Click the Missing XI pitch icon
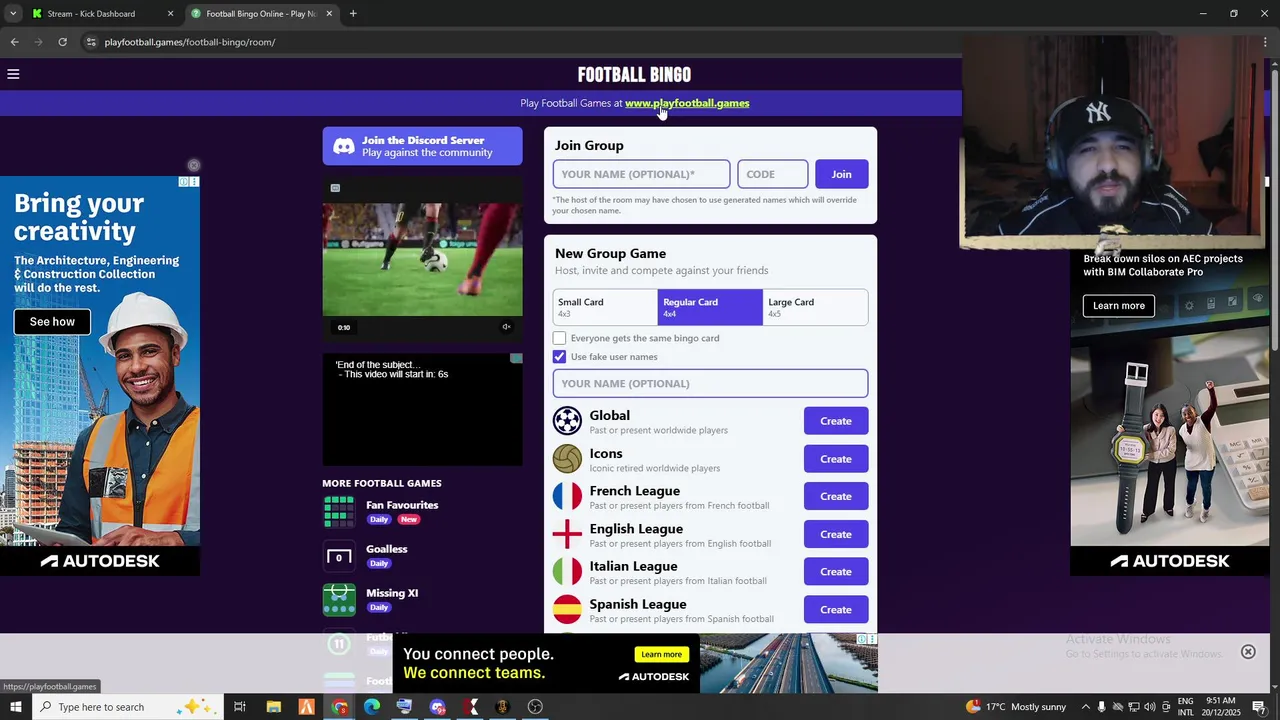This screenshot has width=1280, height=720. click(339, 600)
